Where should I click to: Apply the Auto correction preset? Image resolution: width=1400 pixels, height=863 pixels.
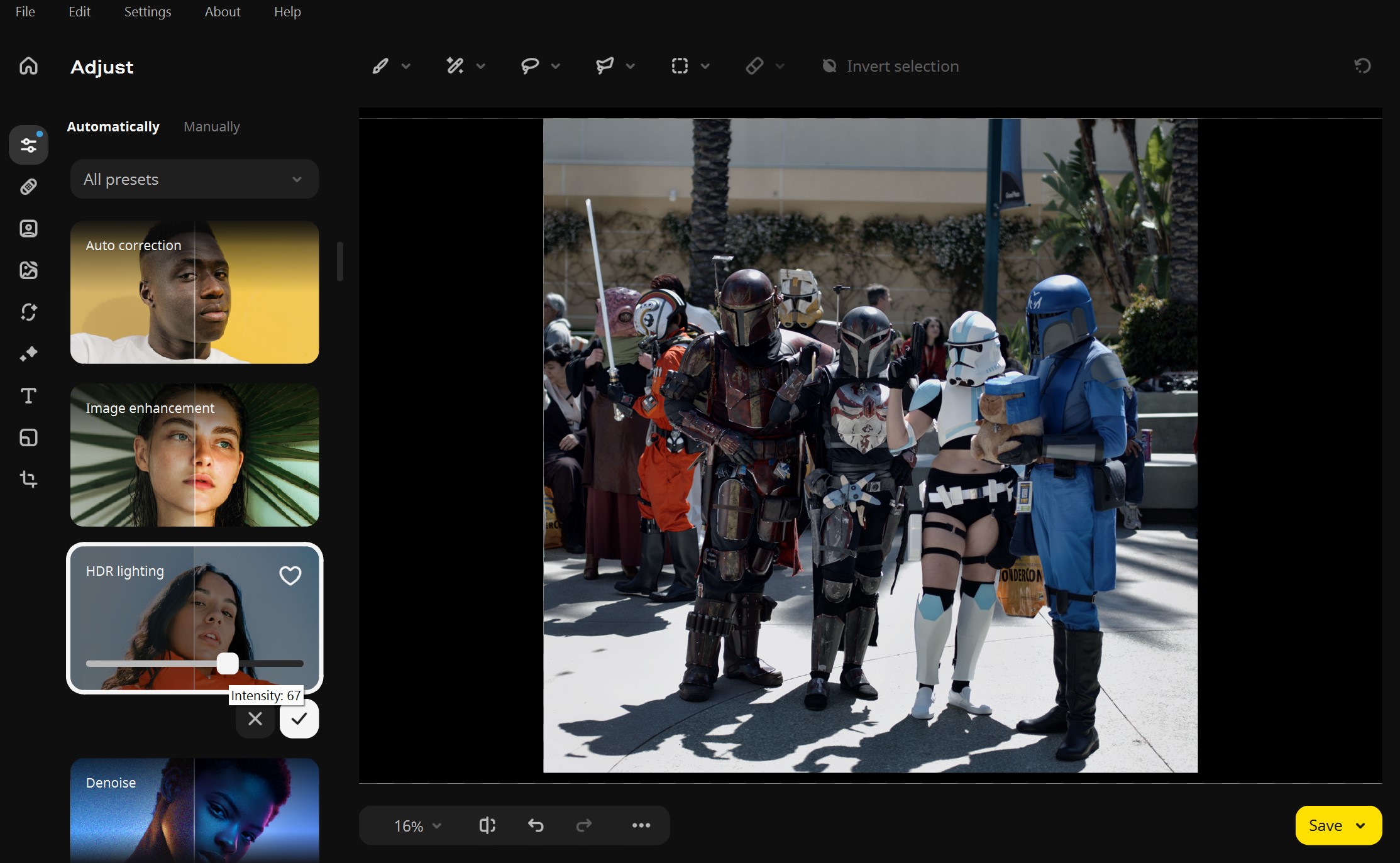click(x=194, y=292)
